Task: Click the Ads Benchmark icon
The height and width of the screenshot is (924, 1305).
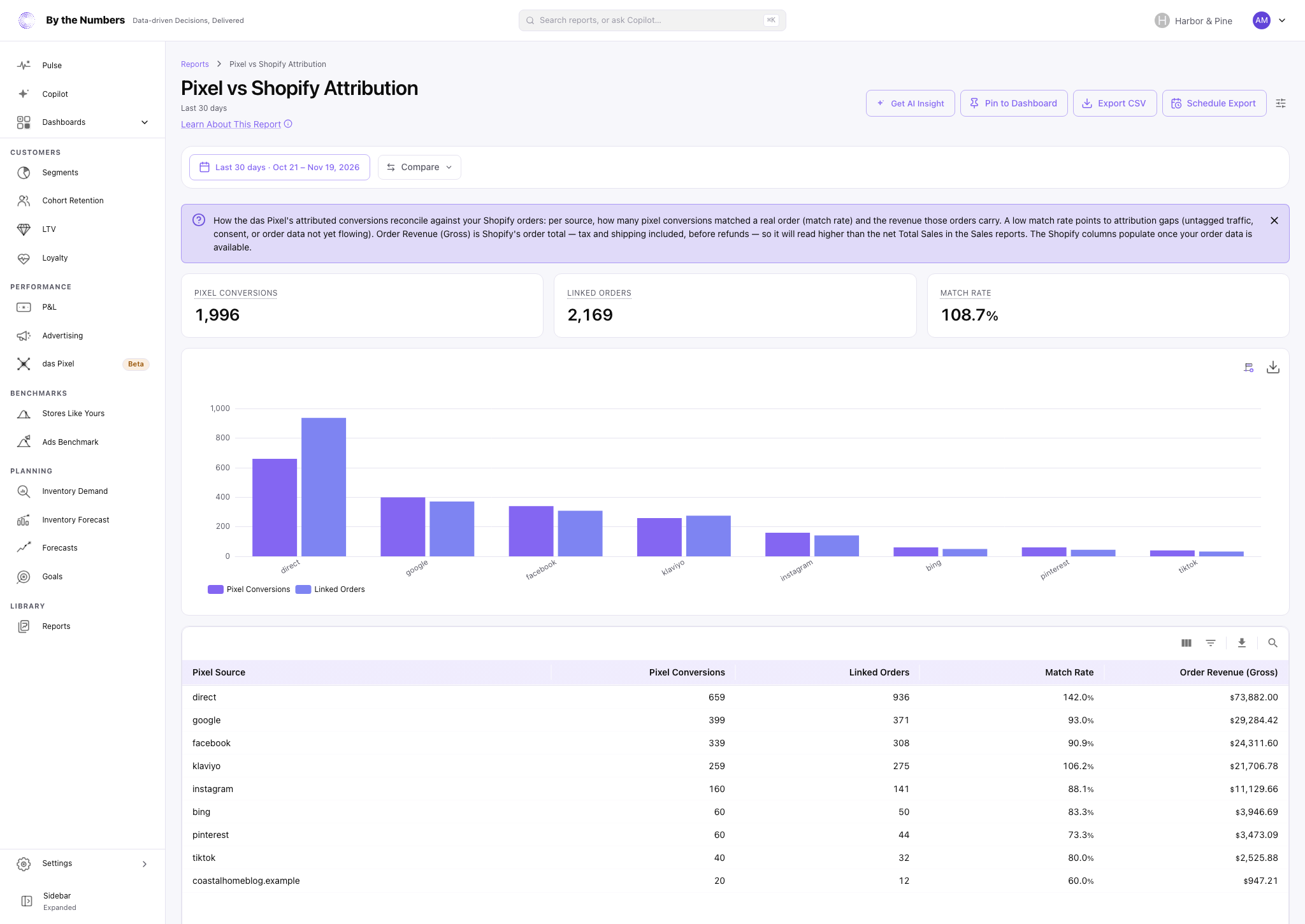Action: 24,442
